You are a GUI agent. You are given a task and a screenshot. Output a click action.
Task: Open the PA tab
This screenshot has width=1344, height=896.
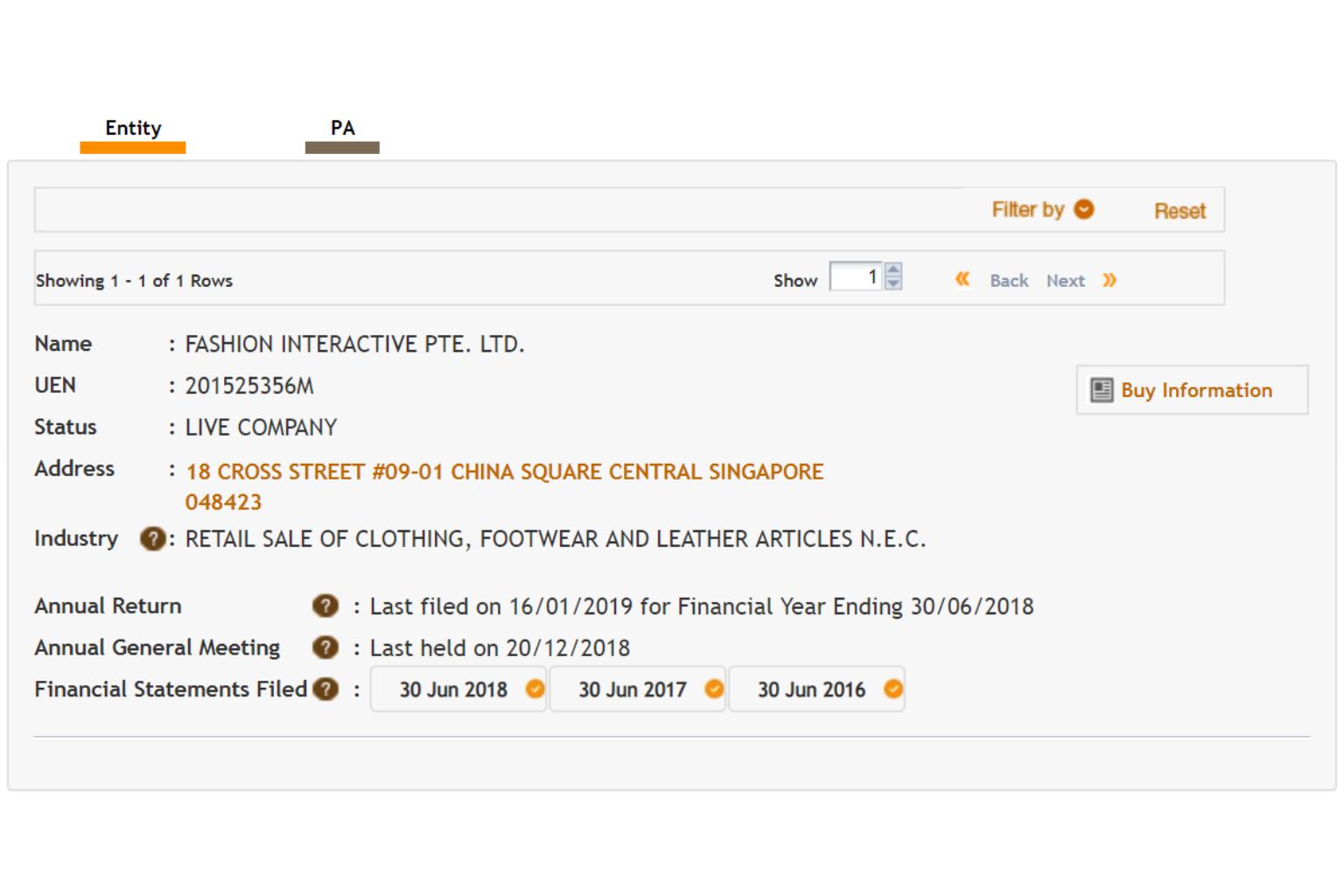tap(342, 129)
